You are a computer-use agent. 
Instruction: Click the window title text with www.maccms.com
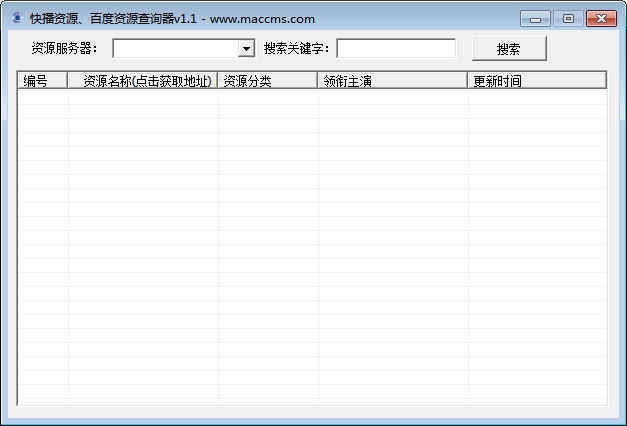172,19
